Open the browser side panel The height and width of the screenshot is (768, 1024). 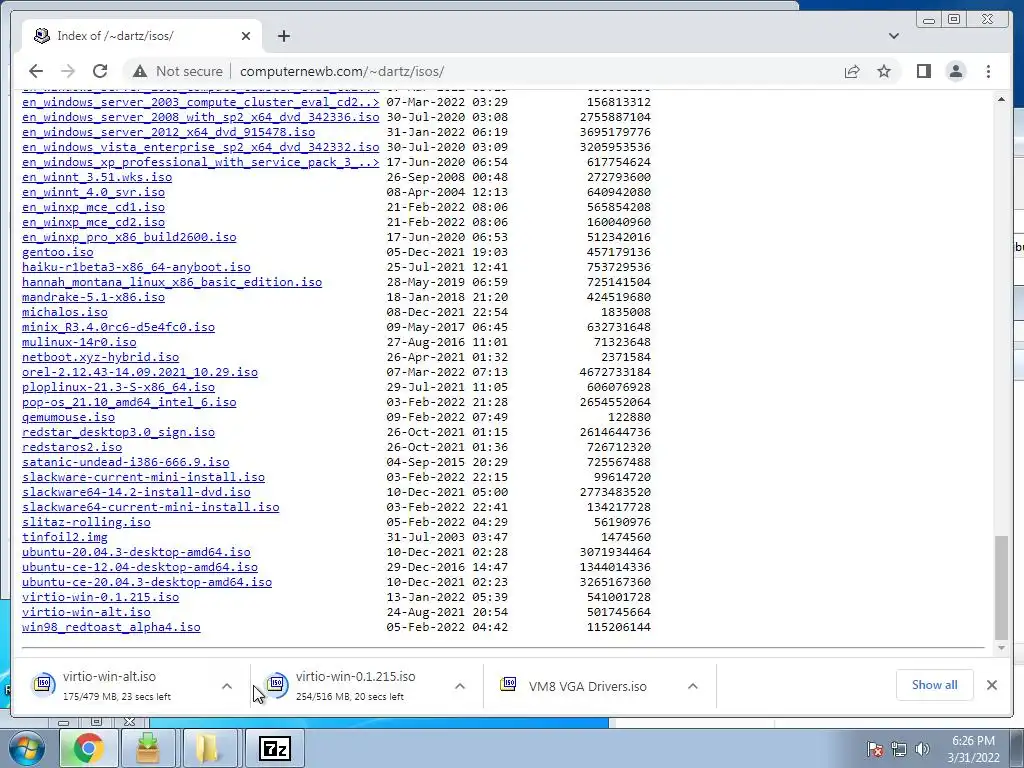pyautogui.click(x=923, y=71)
